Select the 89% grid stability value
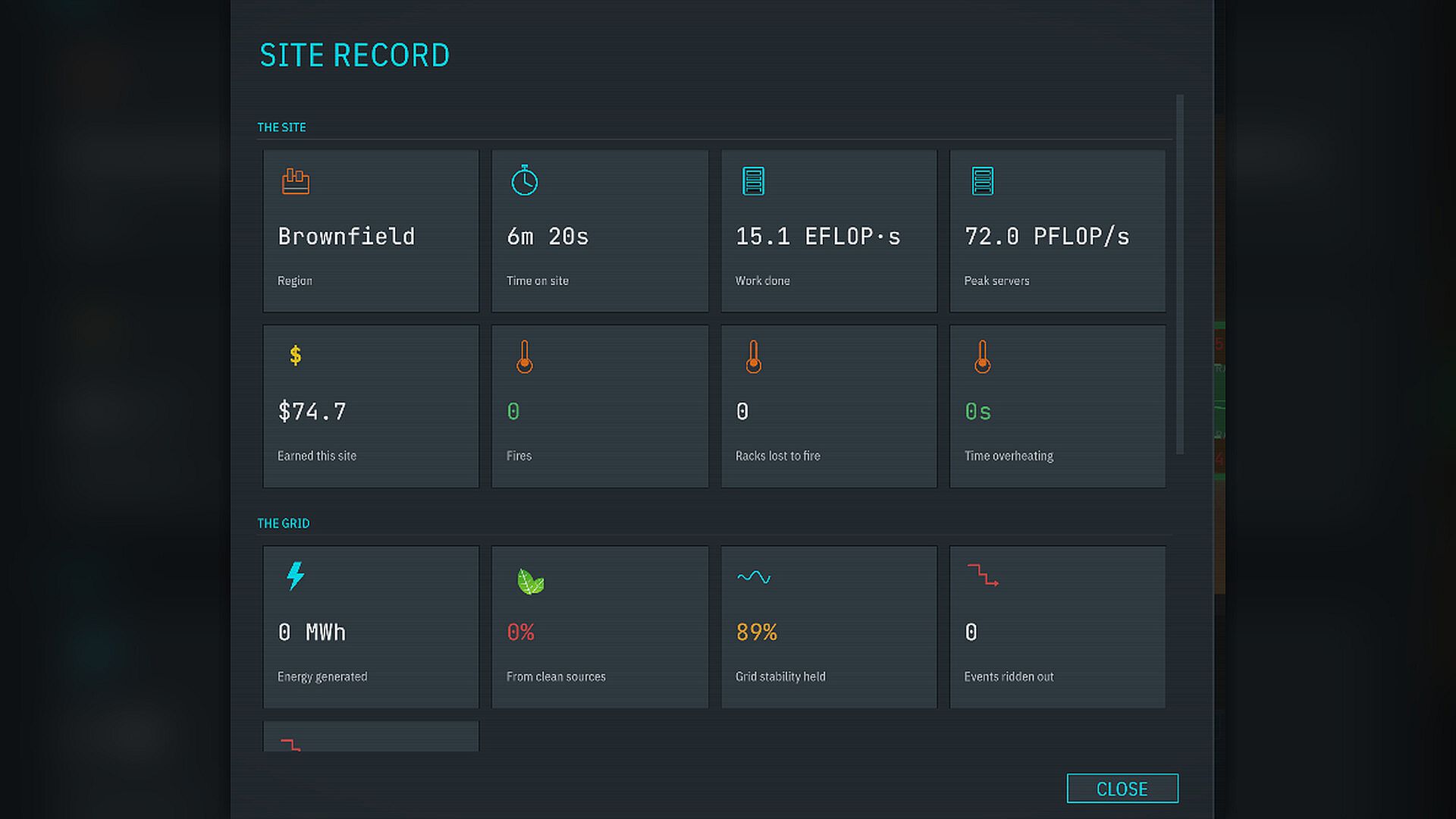Viewport: 1456px width, 819px height. tap(757, 632)
